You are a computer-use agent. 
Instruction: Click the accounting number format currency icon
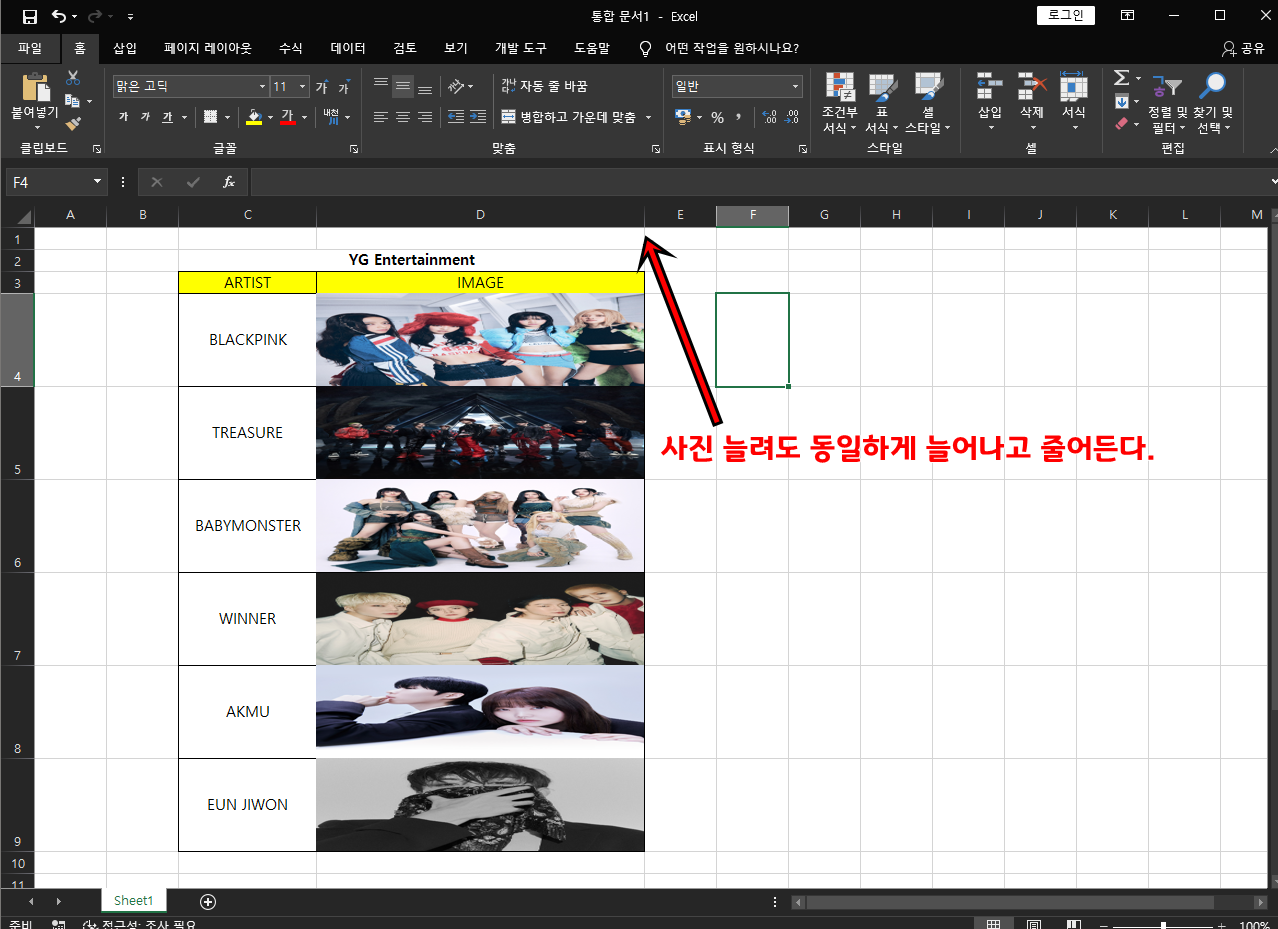tap(684, 117)
